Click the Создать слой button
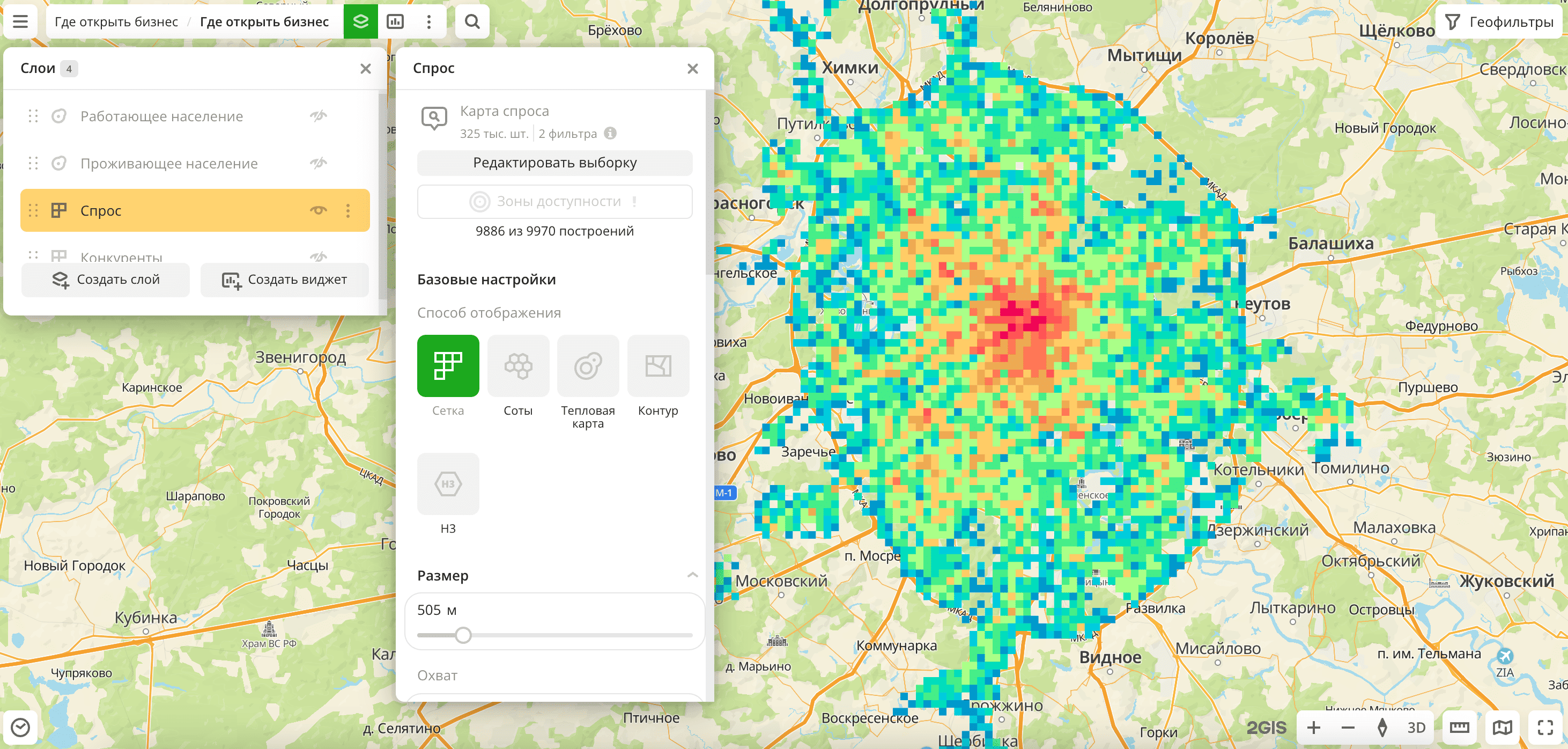Image resolution: width=1568 pixels, height=749 pixels. (x=106, y=280)
